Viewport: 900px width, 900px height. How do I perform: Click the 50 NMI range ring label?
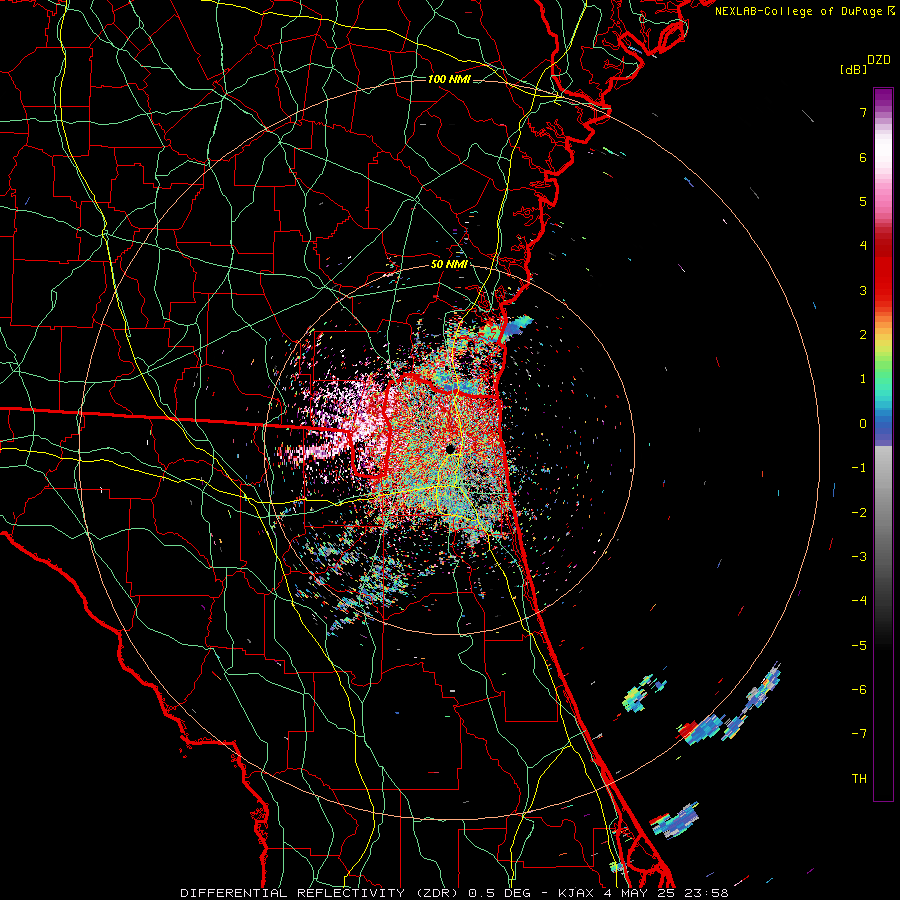click(x=449, y=264)
